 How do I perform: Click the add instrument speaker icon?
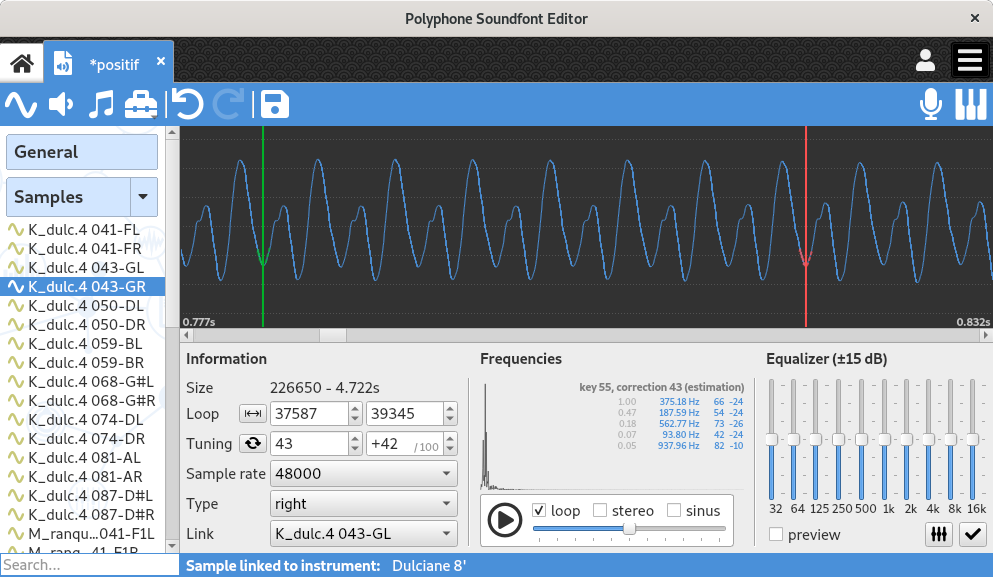(61, 104)
